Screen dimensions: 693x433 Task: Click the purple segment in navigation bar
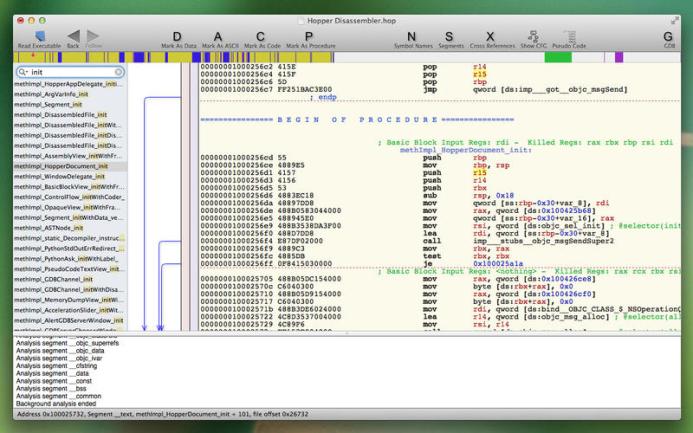(x=619, y=57)
